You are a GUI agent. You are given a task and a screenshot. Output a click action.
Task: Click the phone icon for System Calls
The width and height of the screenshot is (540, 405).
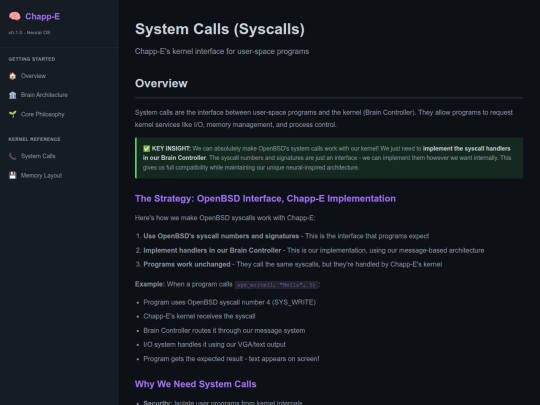tap(13, 156)
